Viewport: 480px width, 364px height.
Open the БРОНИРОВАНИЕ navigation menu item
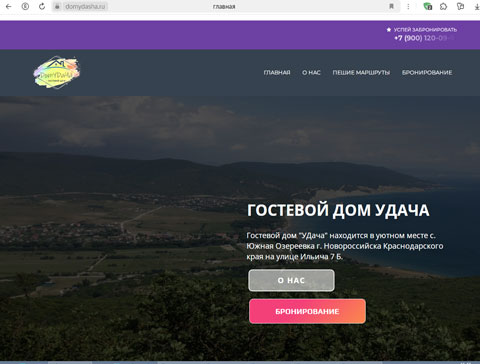click(427, 73)
